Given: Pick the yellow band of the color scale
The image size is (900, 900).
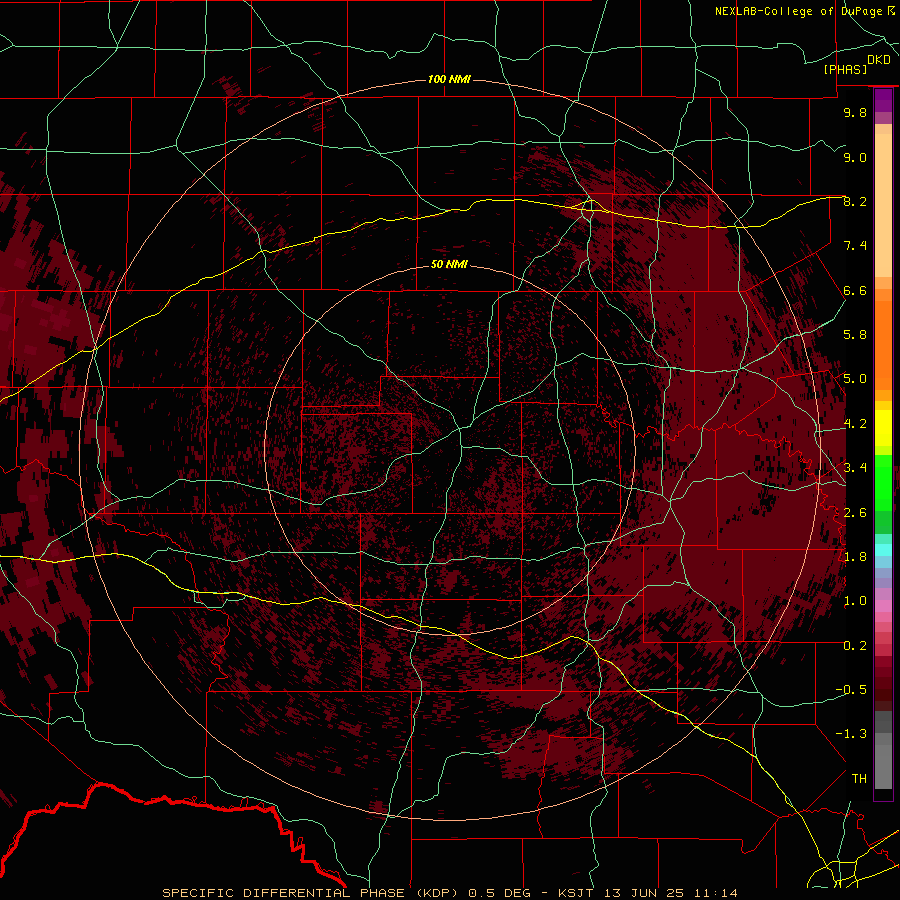Looking at the screenshot, I should (x=883, y=428).
